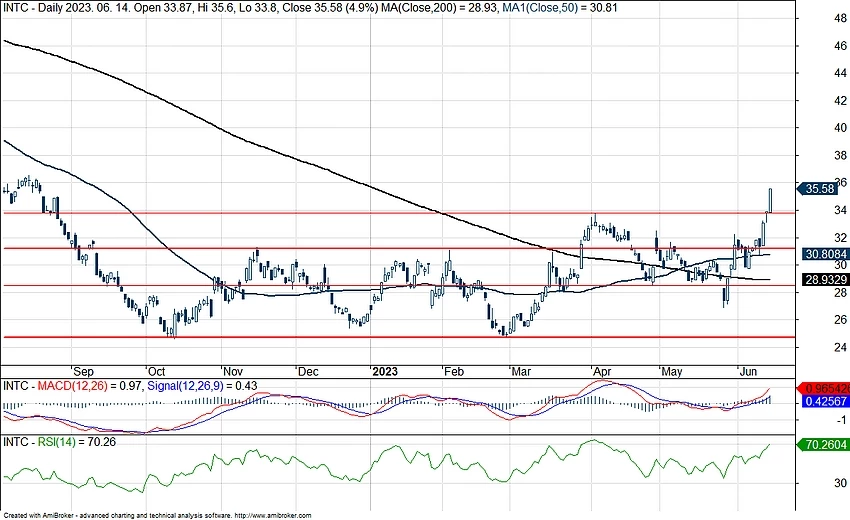Click the RSI(14) = 70.26 label
Viewport: 850px width, 520px height.
pyautogui.click(x=76, y=442)
